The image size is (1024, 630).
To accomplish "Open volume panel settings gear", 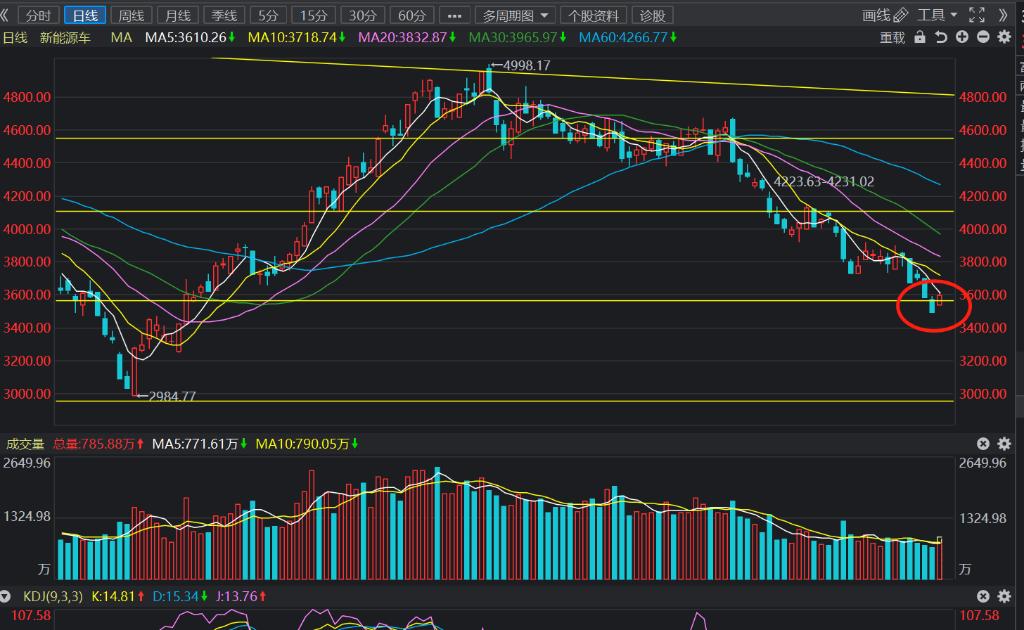I will click(1004, 444).
